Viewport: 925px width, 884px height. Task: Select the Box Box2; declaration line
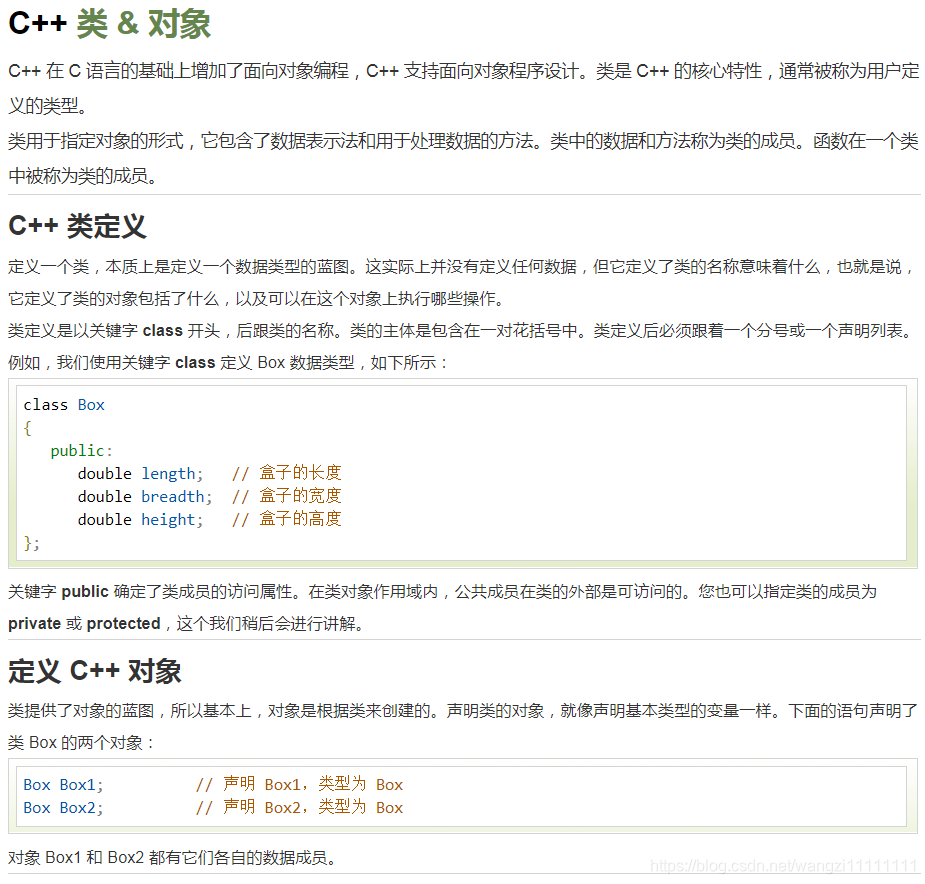point(65,807)
